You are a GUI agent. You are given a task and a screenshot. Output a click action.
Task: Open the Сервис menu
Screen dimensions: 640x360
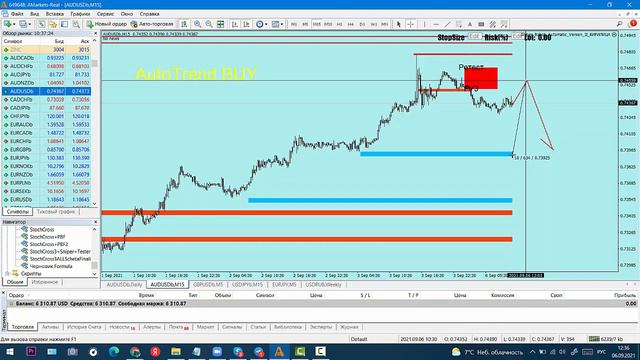[x=105, y=14]
